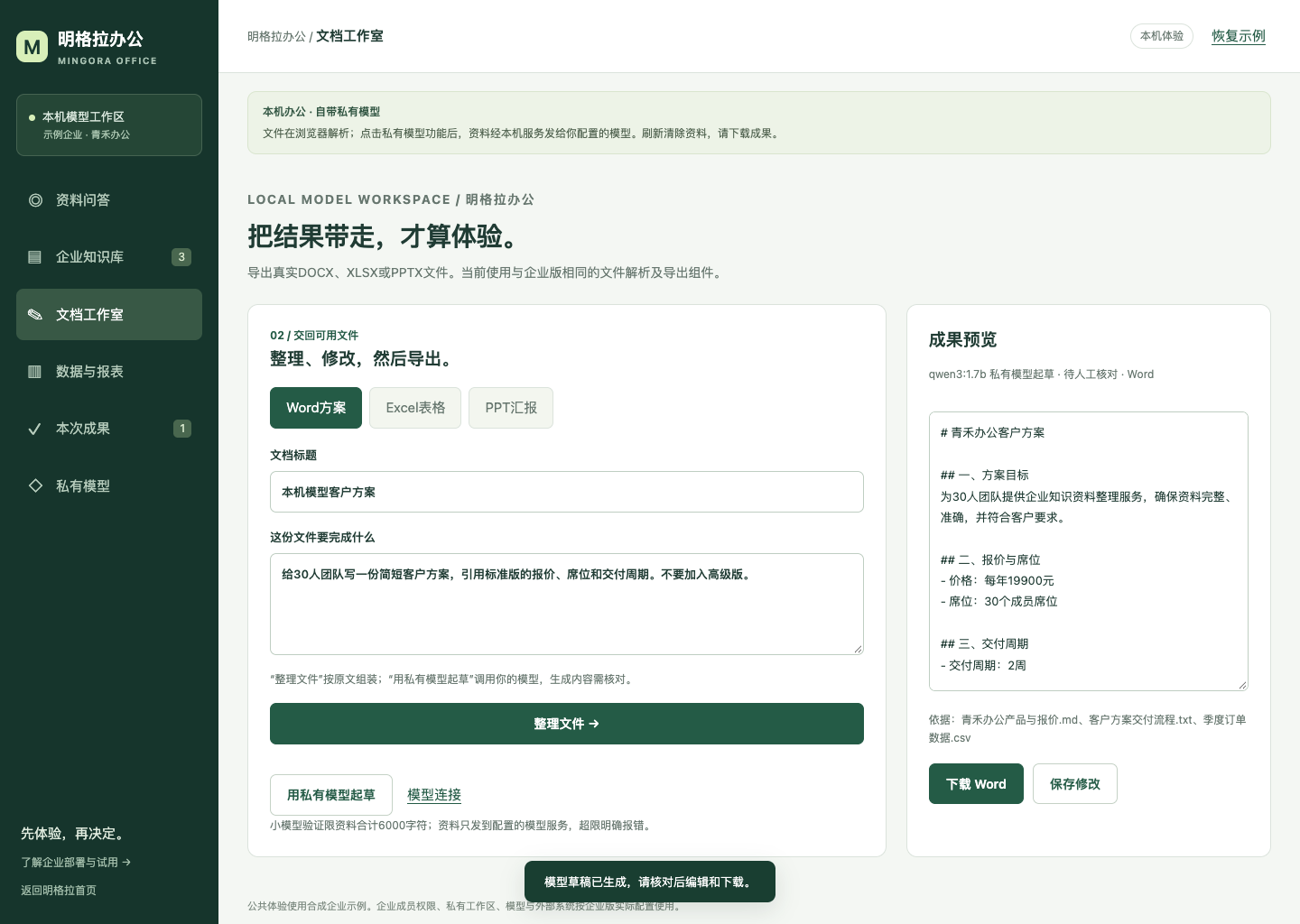Click the 整理文件 button
The image size is (1300, 924).
tap(567, 724)
